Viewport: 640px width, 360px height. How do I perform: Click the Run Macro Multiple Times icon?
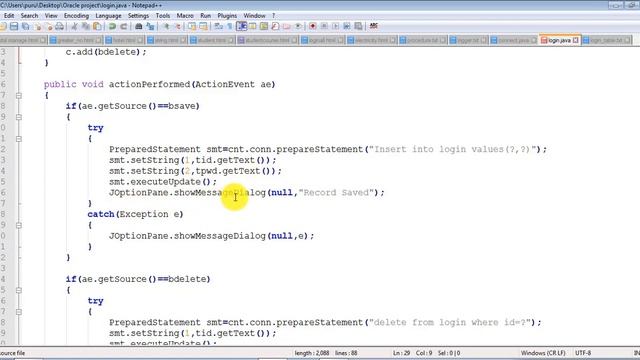click(x=347, y=27)
